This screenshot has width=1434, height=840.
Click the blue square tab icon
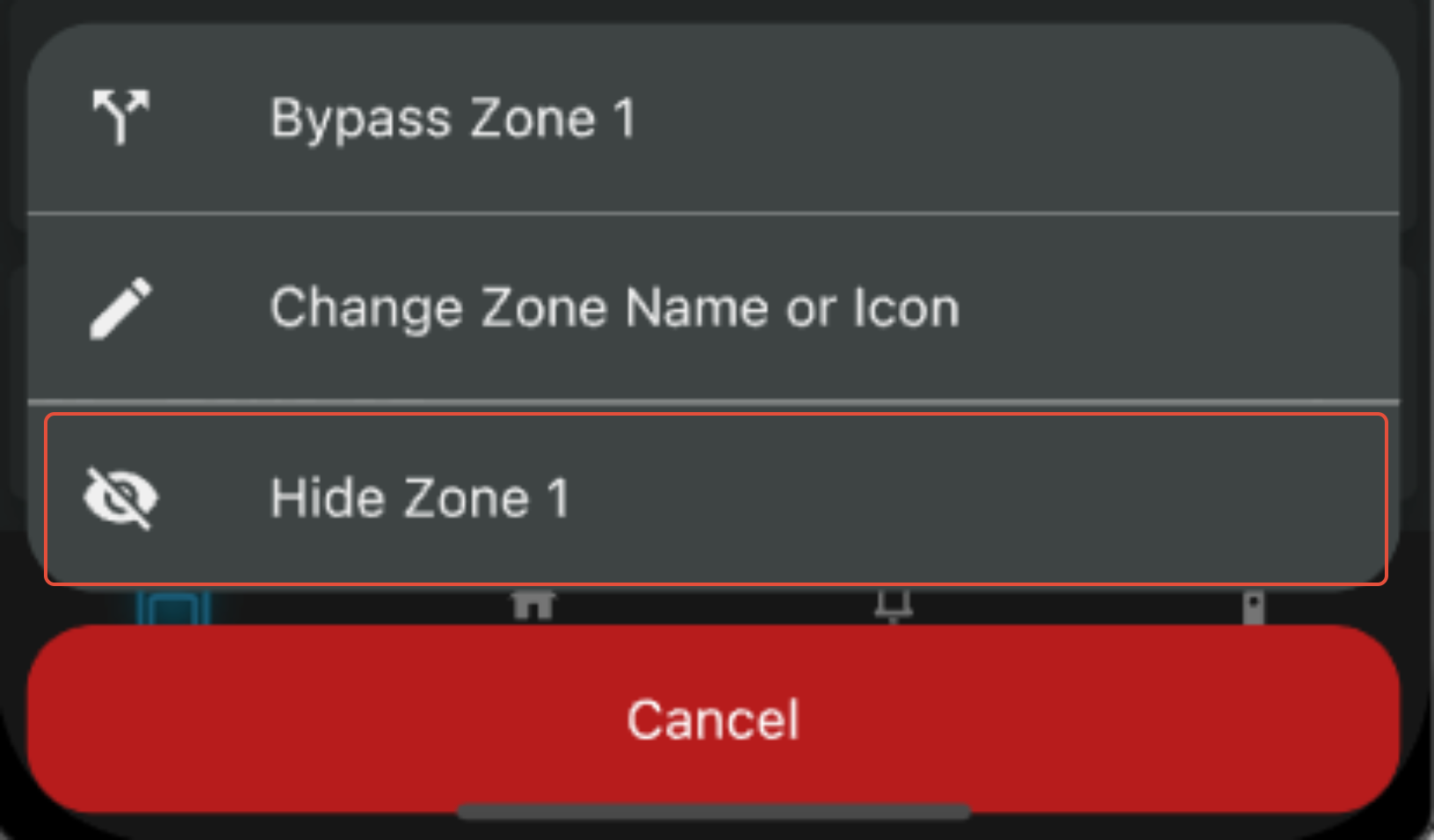[x=173, y=607]
